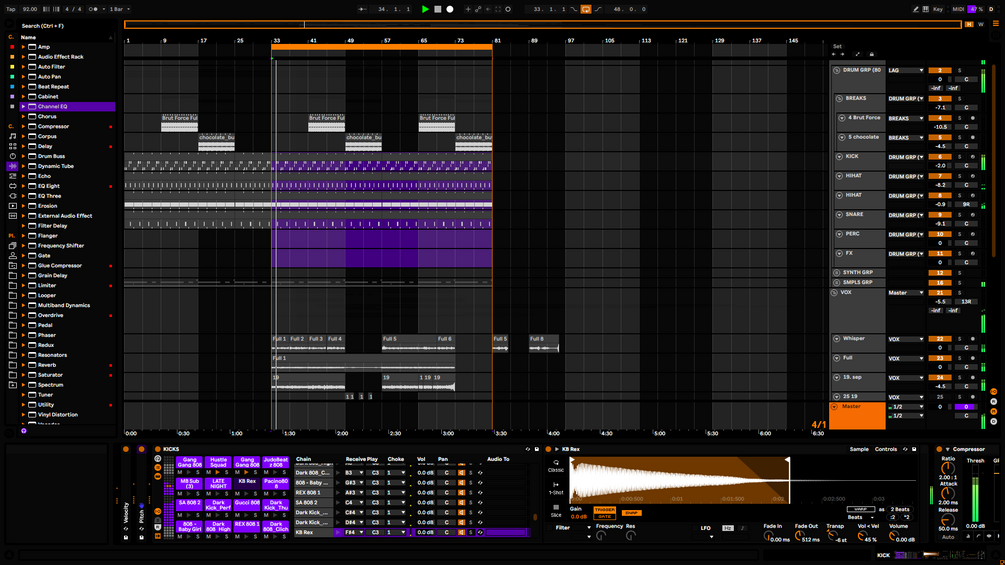1005x565 pixels.
Task: Switch Simpler to Slice mode
Action: coord(556,511)
